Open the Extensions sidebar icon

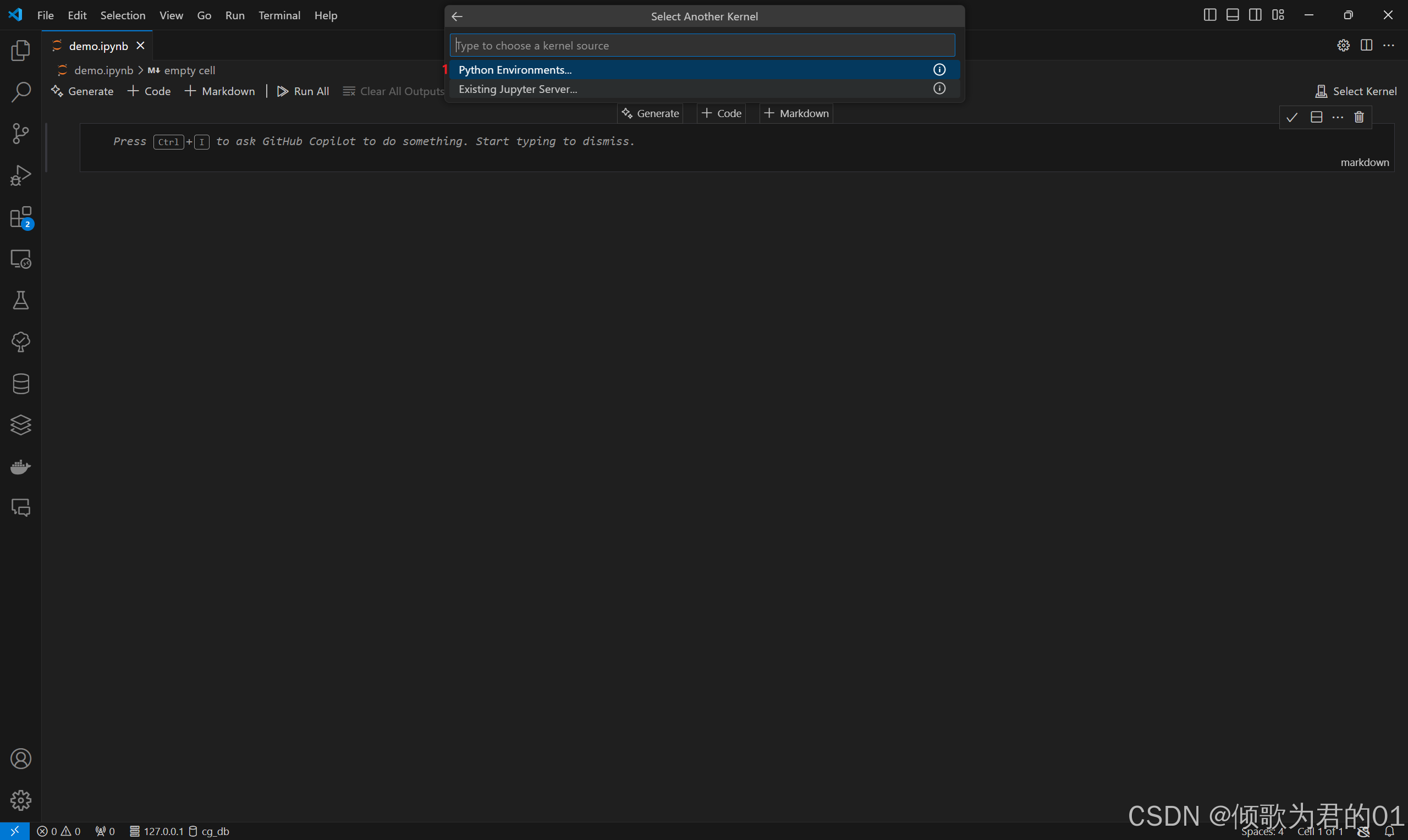[20, 217]
